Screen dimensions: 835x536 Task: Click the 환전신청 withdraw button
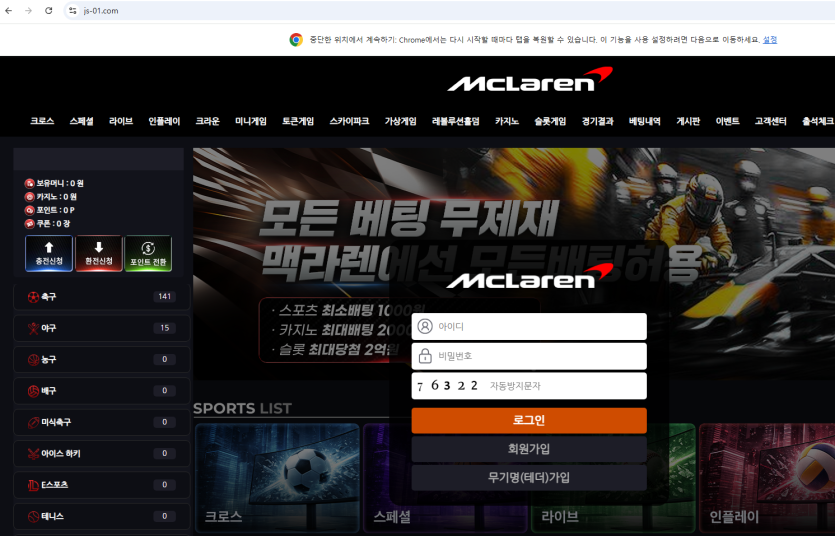pyautogui.click(x=99, y=253)
